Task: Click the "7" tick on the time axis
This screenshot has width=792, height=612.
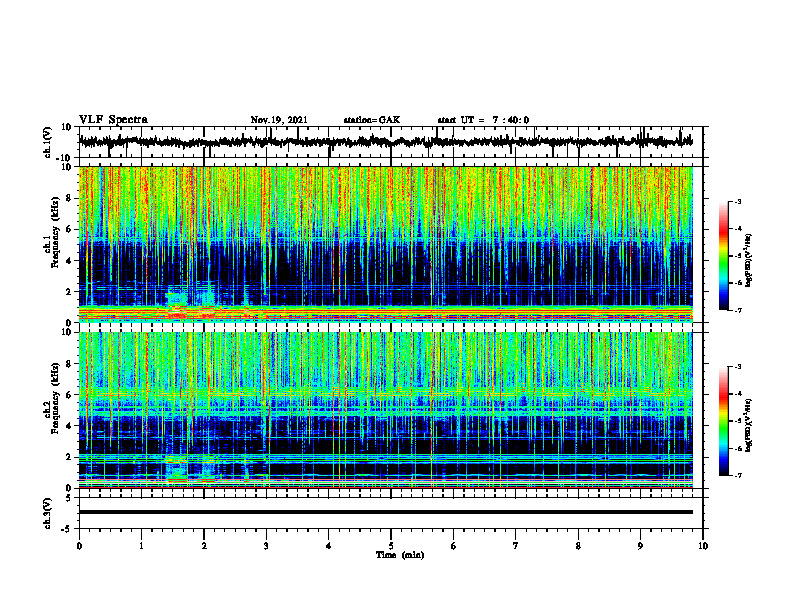Action: 516,546
